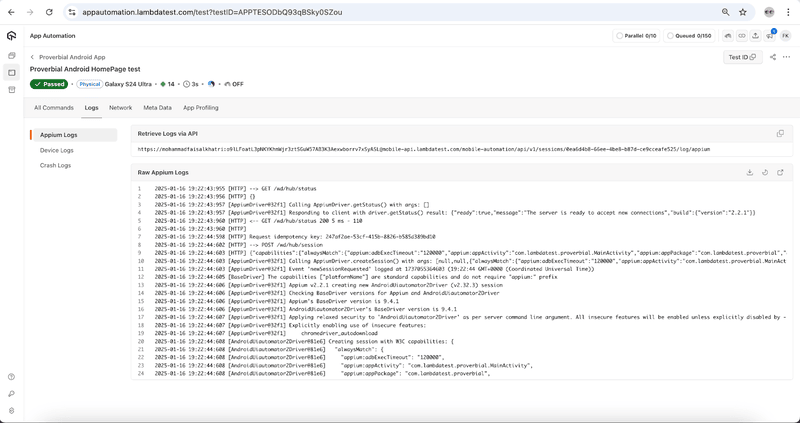Click the browser back arrow

pos(11,12)
